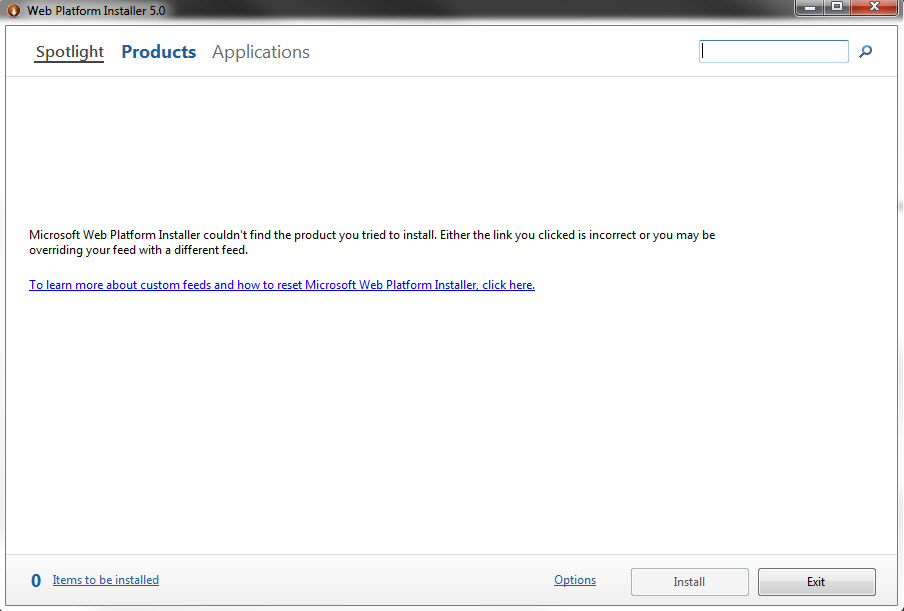Click the overriding your feed text line
The image size is (904, 611).
[138, 250]
